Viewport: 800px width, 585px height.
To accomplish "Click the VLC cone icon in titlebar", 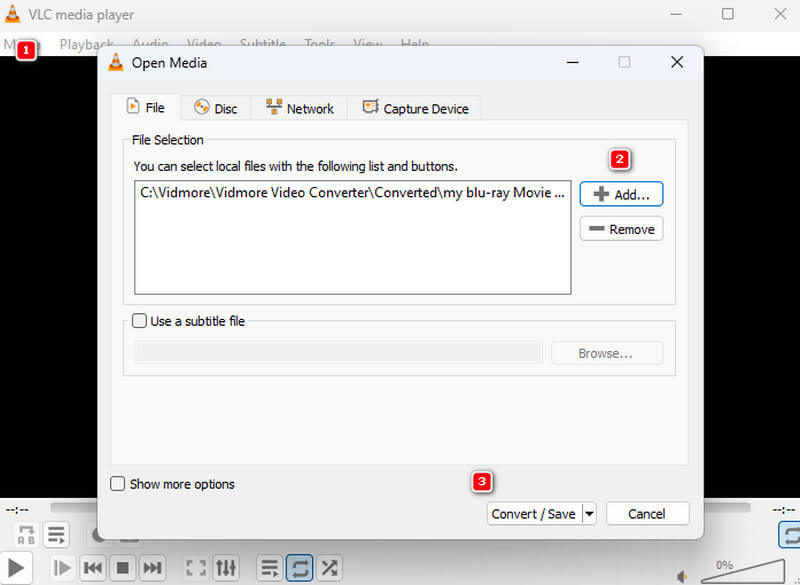I will pos(13,14).
